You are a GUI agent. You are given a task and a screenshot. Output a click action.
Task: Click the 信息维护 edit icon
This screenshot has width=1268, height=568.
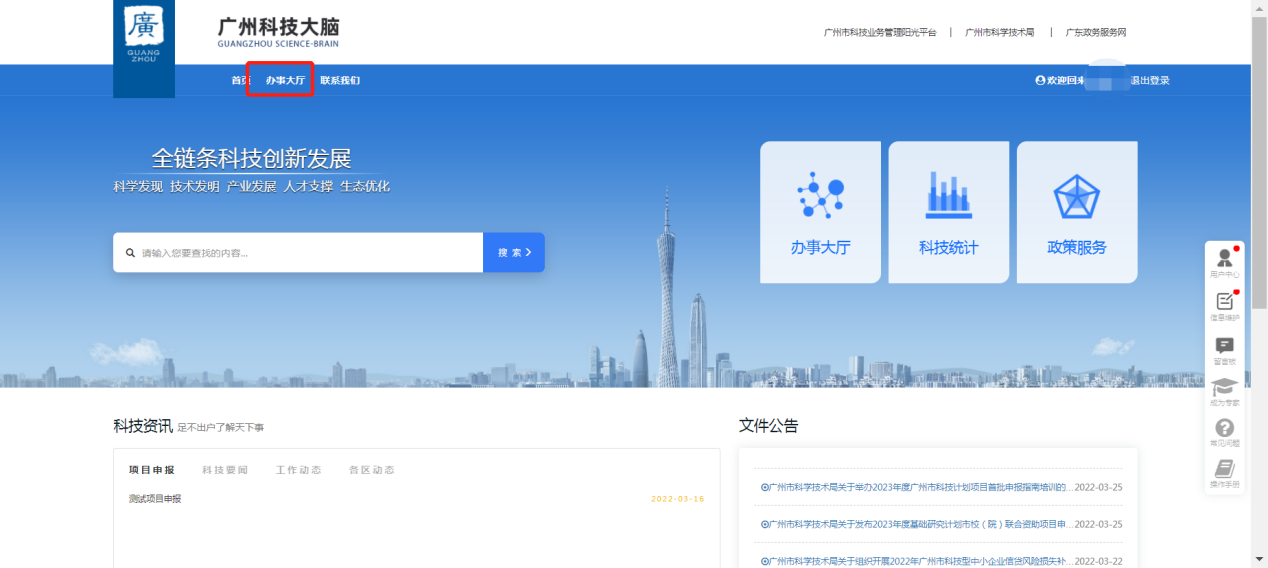pos(1224,305)
